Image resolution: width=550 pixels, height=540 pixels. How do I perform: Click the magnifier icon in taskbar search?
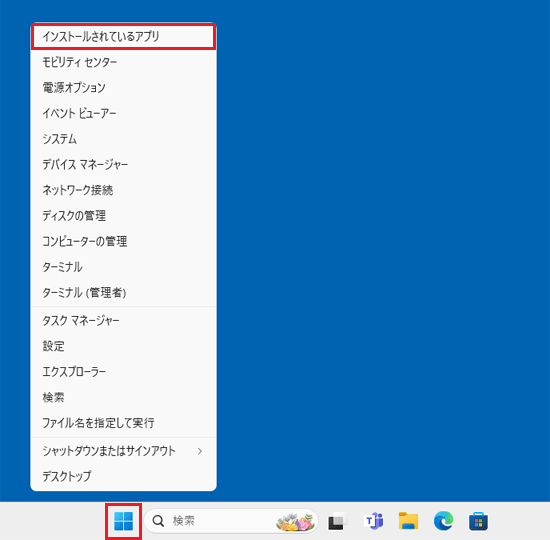click(x=158, y=521)
